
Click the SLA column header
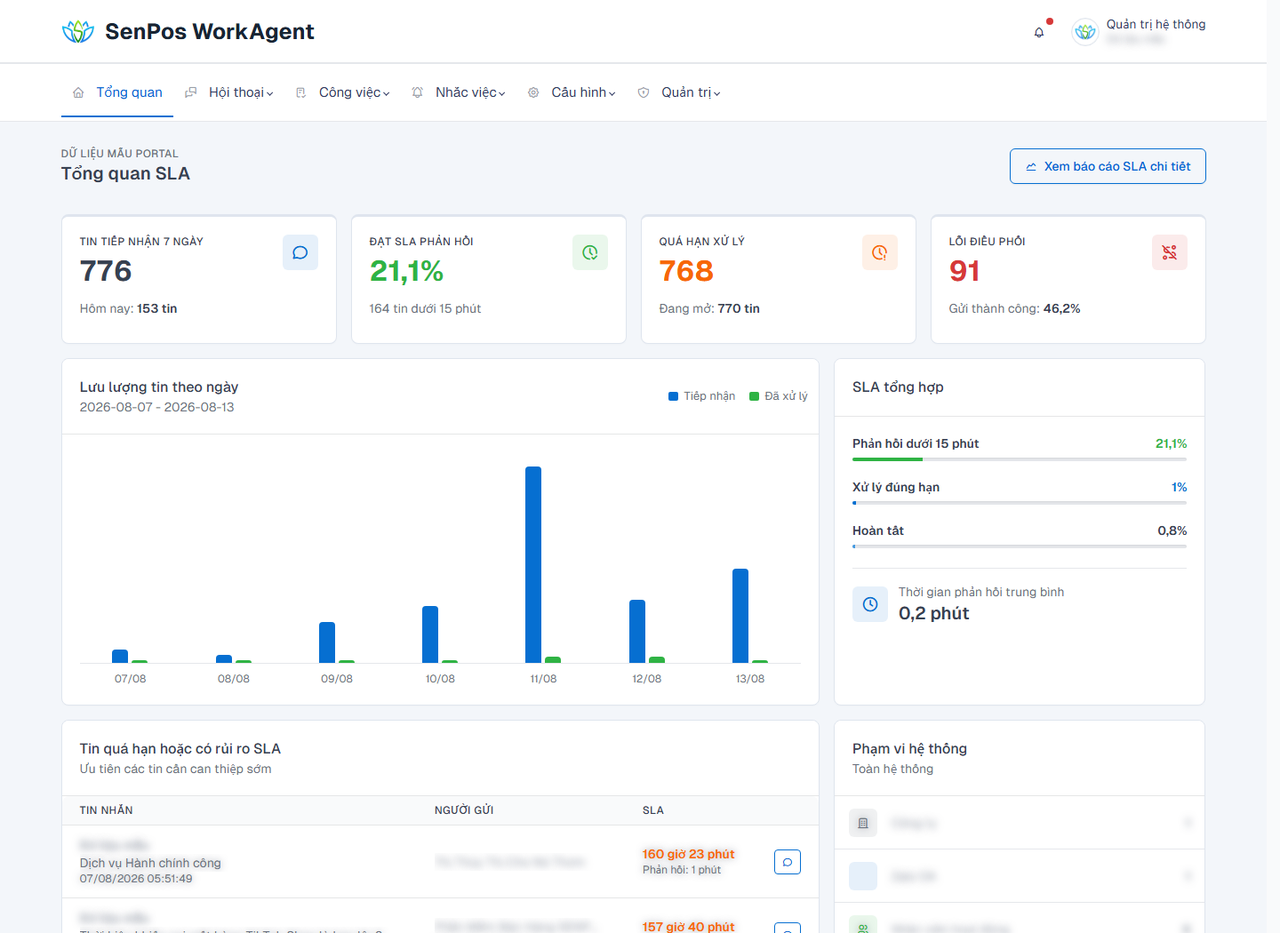(x=653, y=810)
